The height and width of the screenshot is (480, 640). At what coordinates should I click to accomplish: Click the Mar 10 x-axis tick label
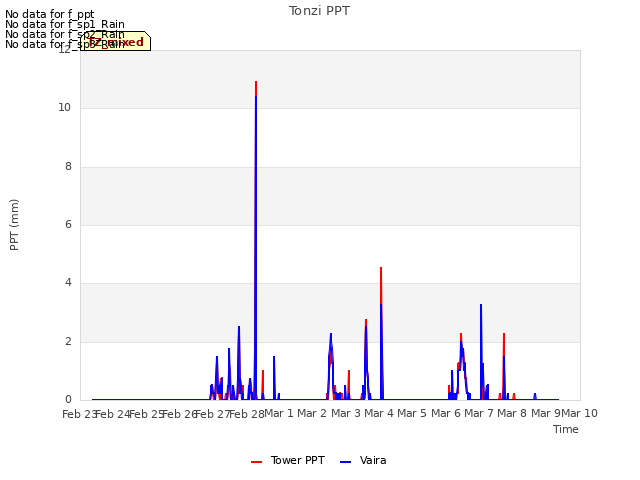point(579,413)
